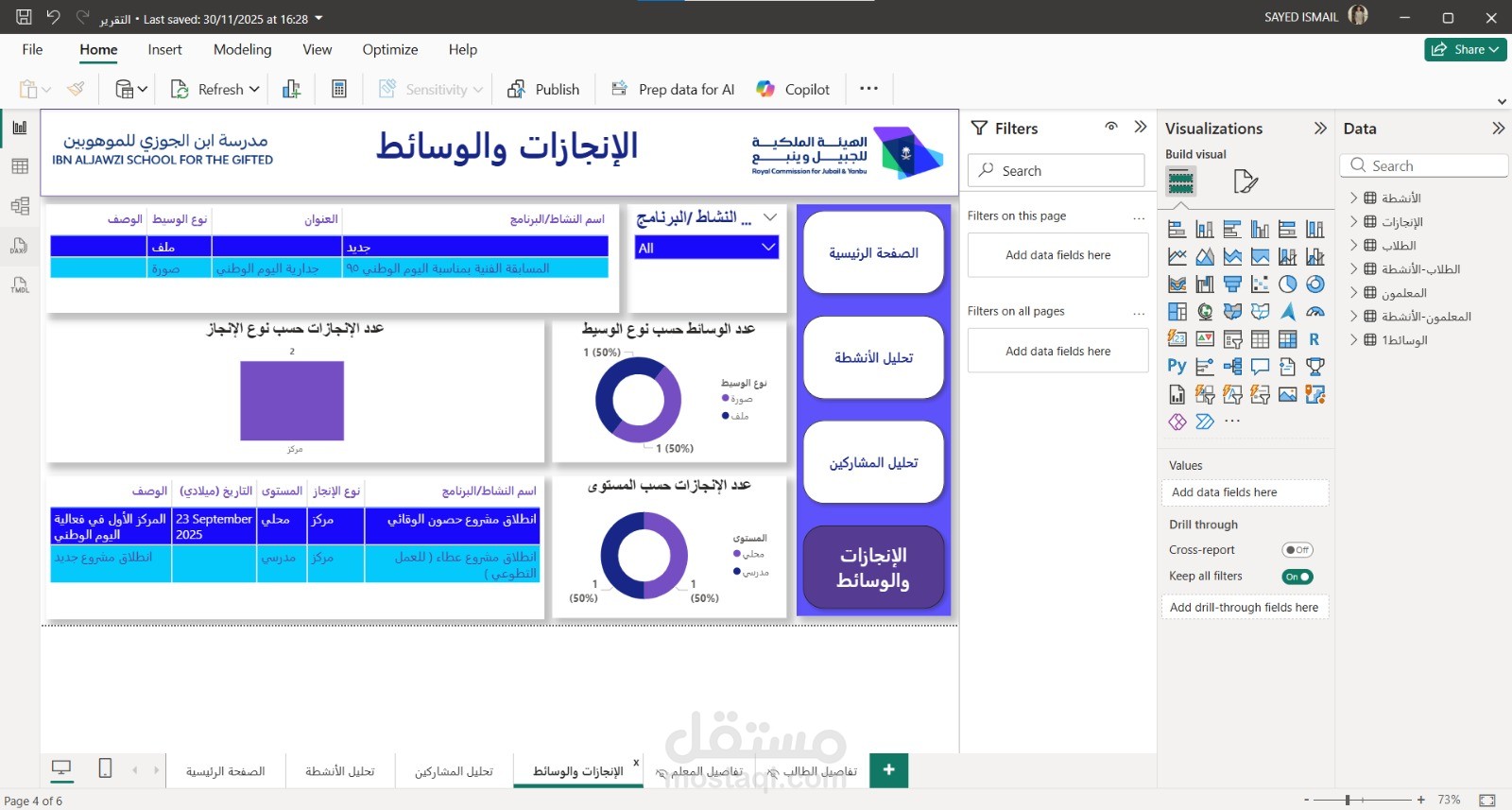Viewport: 1512px width, 810px height.
Task: Select R script visual icon
Action: [x=1314, y=338]
